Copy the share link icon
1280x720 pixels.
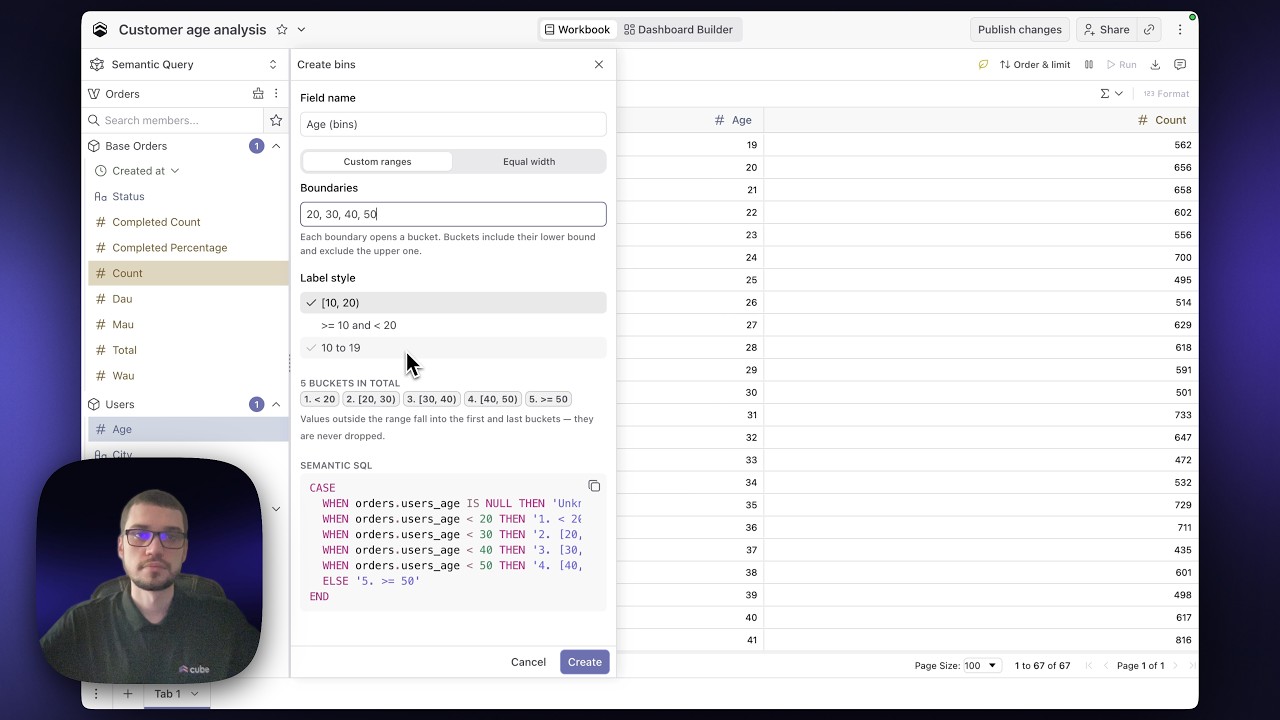[x=1149, y=30]
